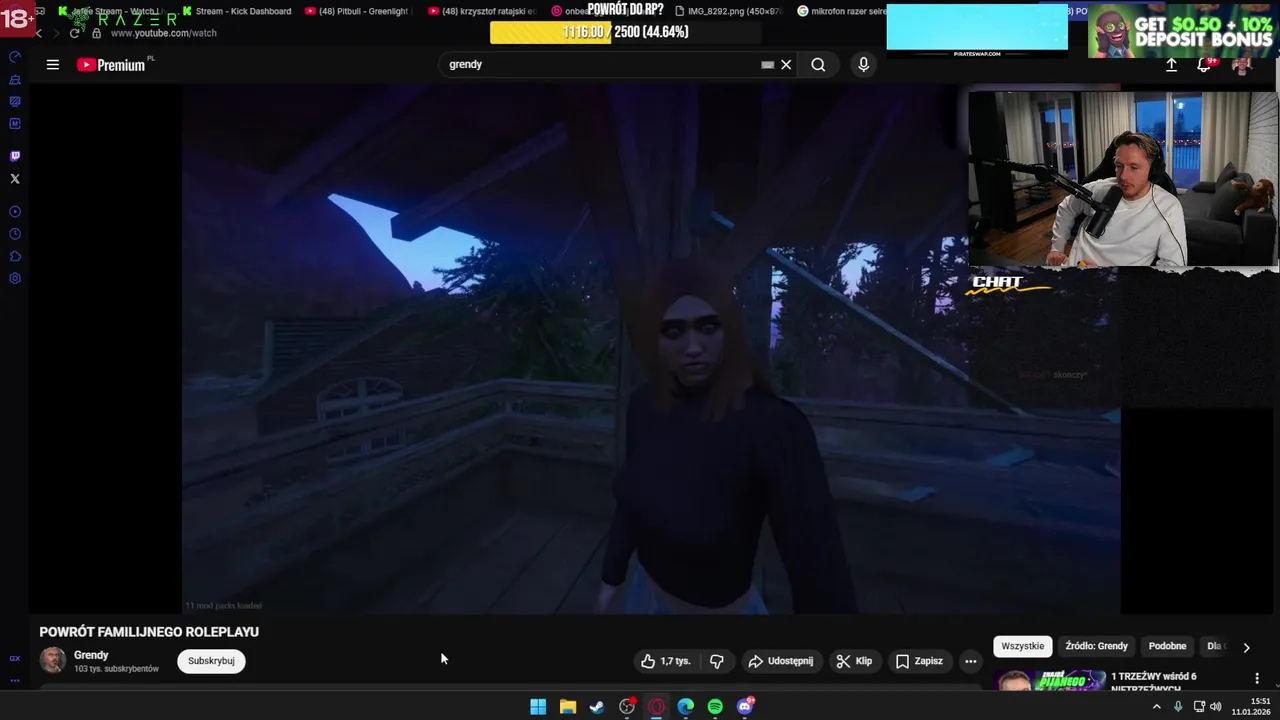Image resolution: width=1280 pixels, height=720 pixels.
Task: Click the Udostępnij share button
Action: (781, 661)
